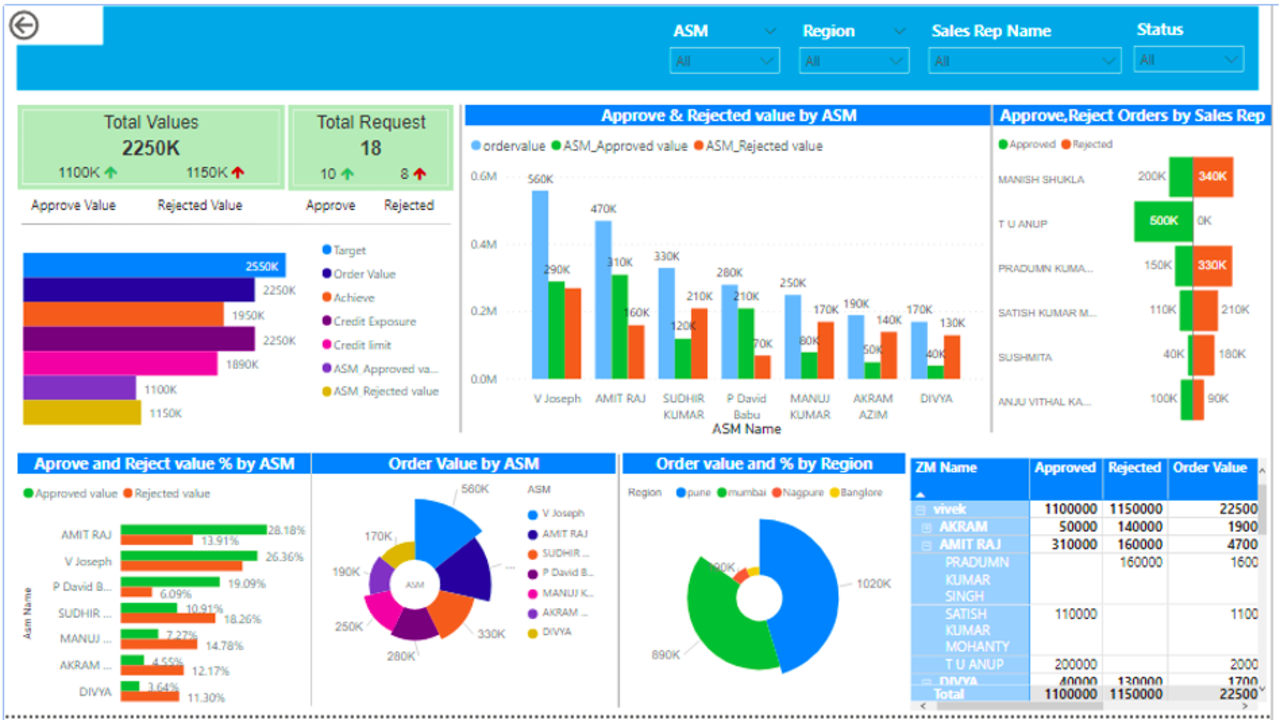Collapse the vivek row in matrix
Image resolution: width=1280 pixels, height=720 pixels.
[922, 509]
